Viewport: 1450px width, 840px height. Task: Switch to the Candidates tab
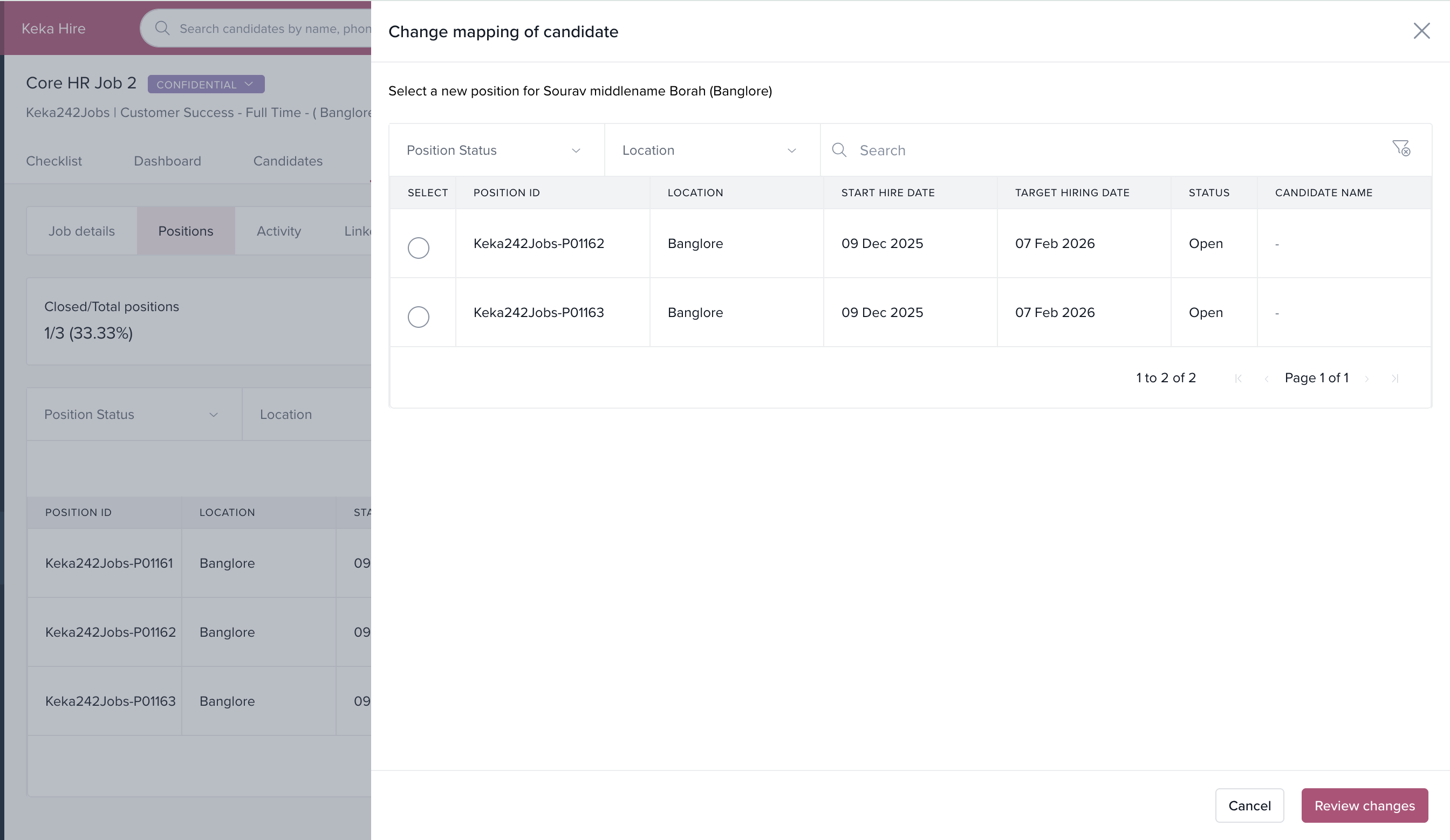click(288, 161)
